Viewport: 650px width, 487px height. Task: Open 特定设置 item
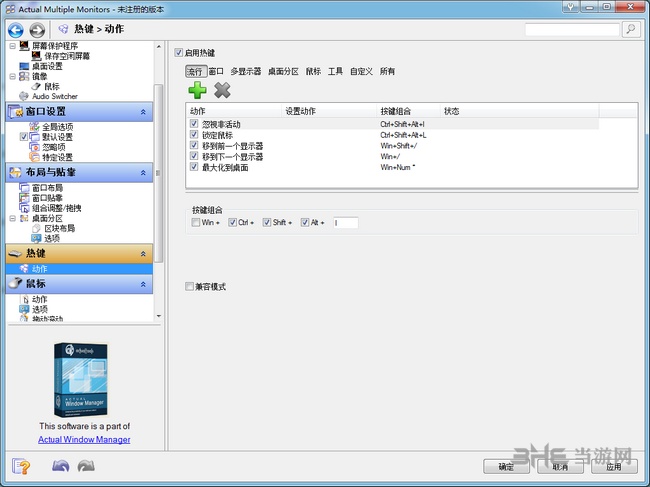pyautogui.click(x=57, y=157)
